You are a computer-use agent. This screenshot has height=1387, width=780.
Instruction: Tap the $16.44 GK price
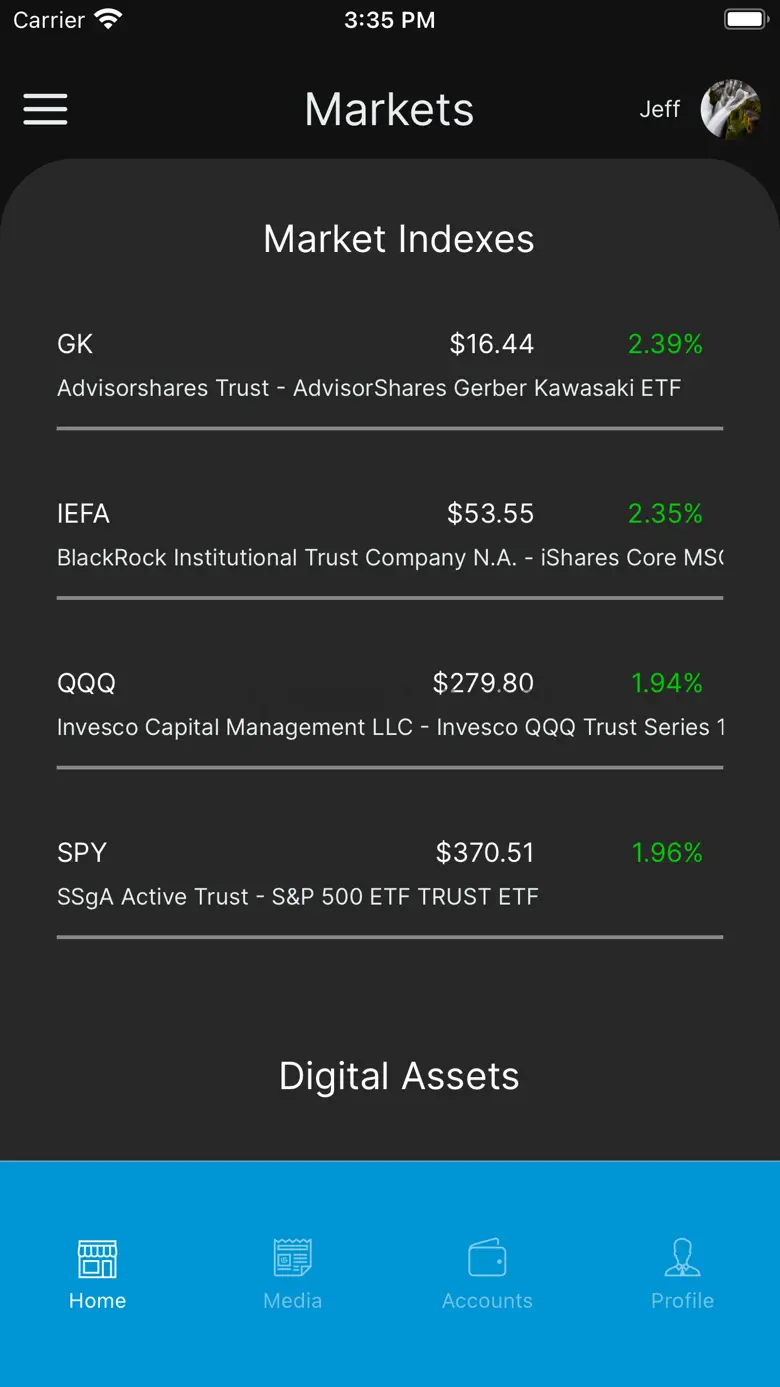coord(491,344)
